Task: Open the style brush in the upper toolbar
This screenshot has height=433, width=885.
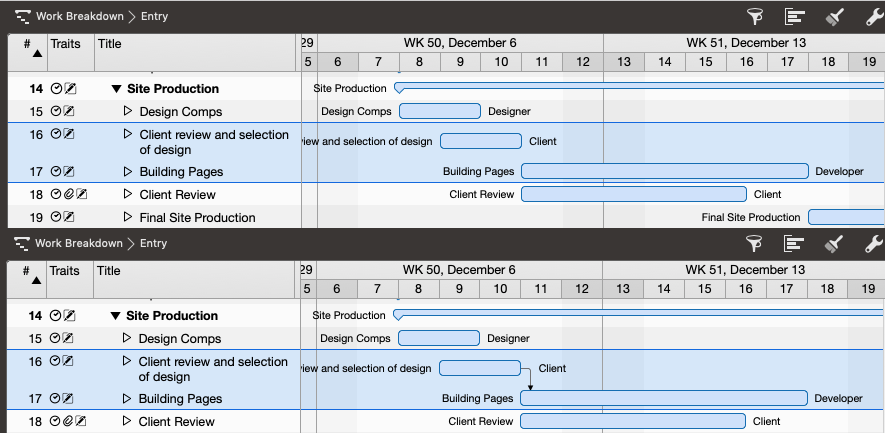Action: click(835, 16)
